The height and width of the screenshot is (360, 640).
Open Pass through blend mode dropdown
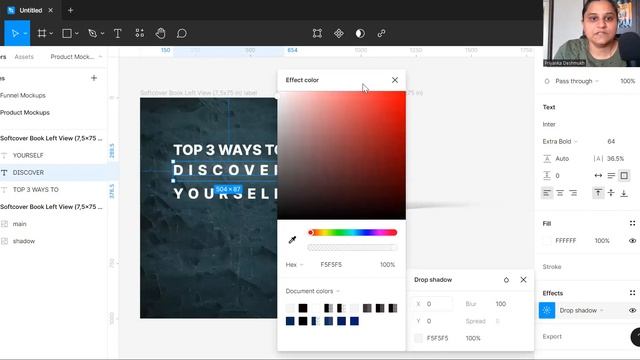[577, 81]
